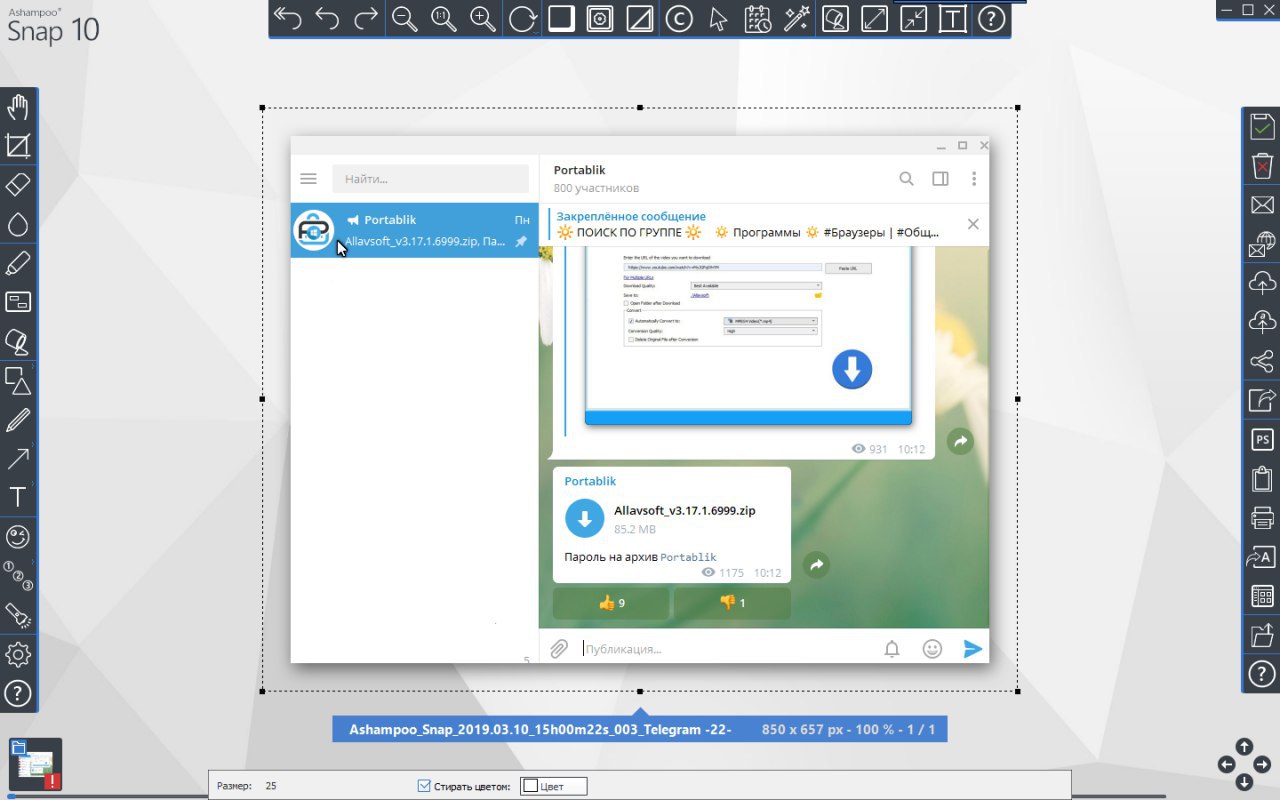Click the arrow-to-A export icon
The height and width of the screenshot is (800, 1280).
point(1262,556)
